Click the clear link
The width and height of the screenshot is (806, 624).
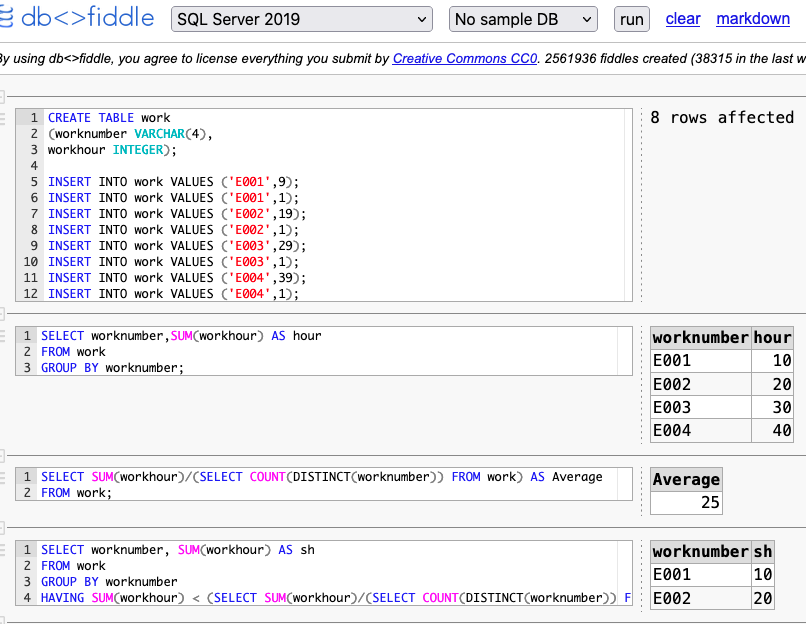(x=683, y=19)
